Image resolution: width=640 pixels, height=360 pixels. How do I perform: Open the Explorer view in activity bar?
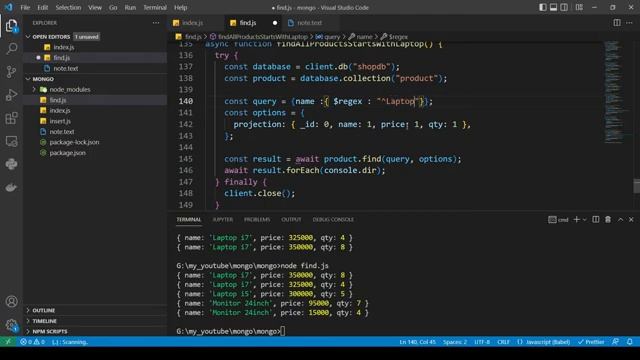[x=11, y=26]
